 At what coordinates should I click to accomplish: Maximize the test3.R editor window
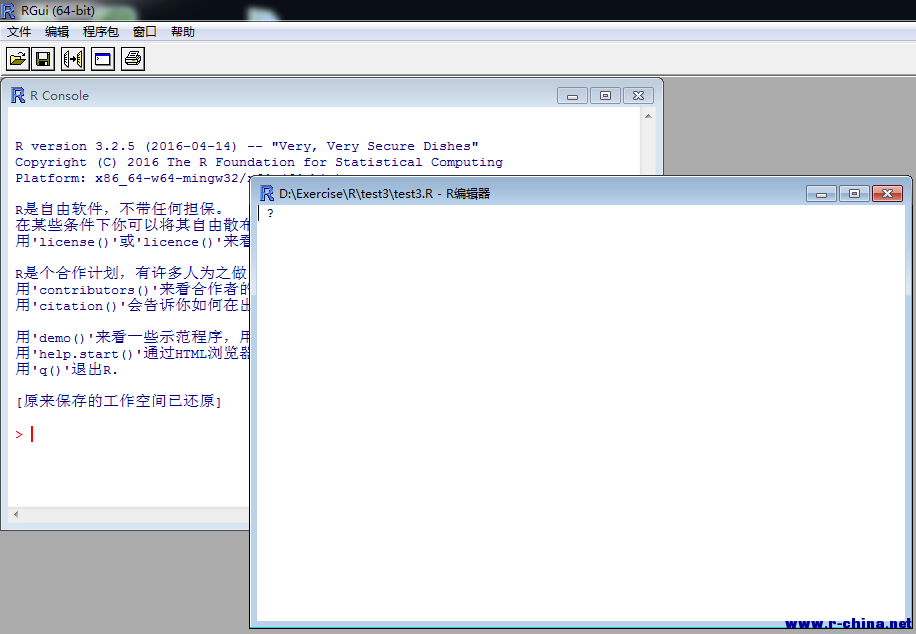pos(854,193)
